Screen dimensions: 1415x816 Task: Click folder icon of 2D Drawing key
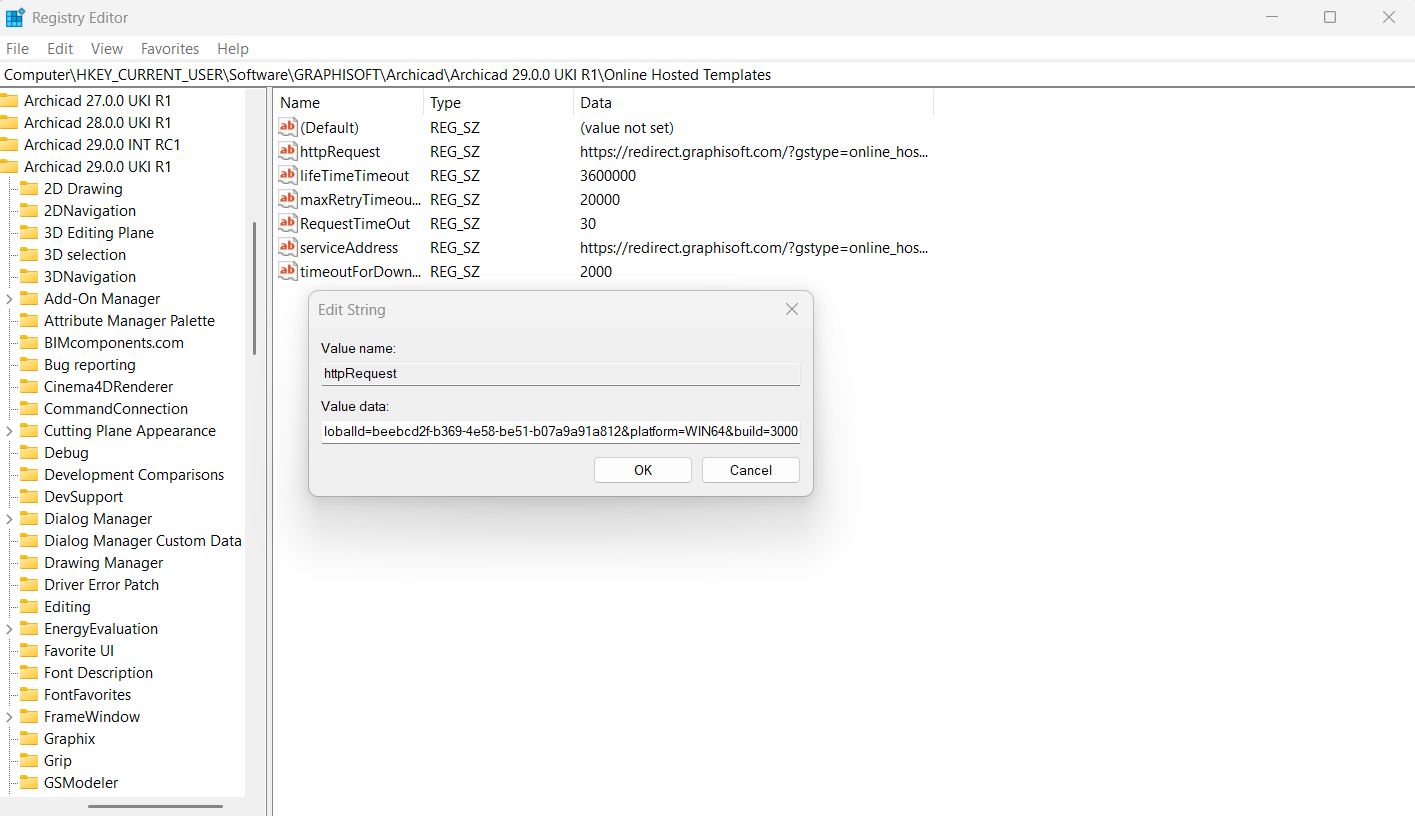(29, 188)
